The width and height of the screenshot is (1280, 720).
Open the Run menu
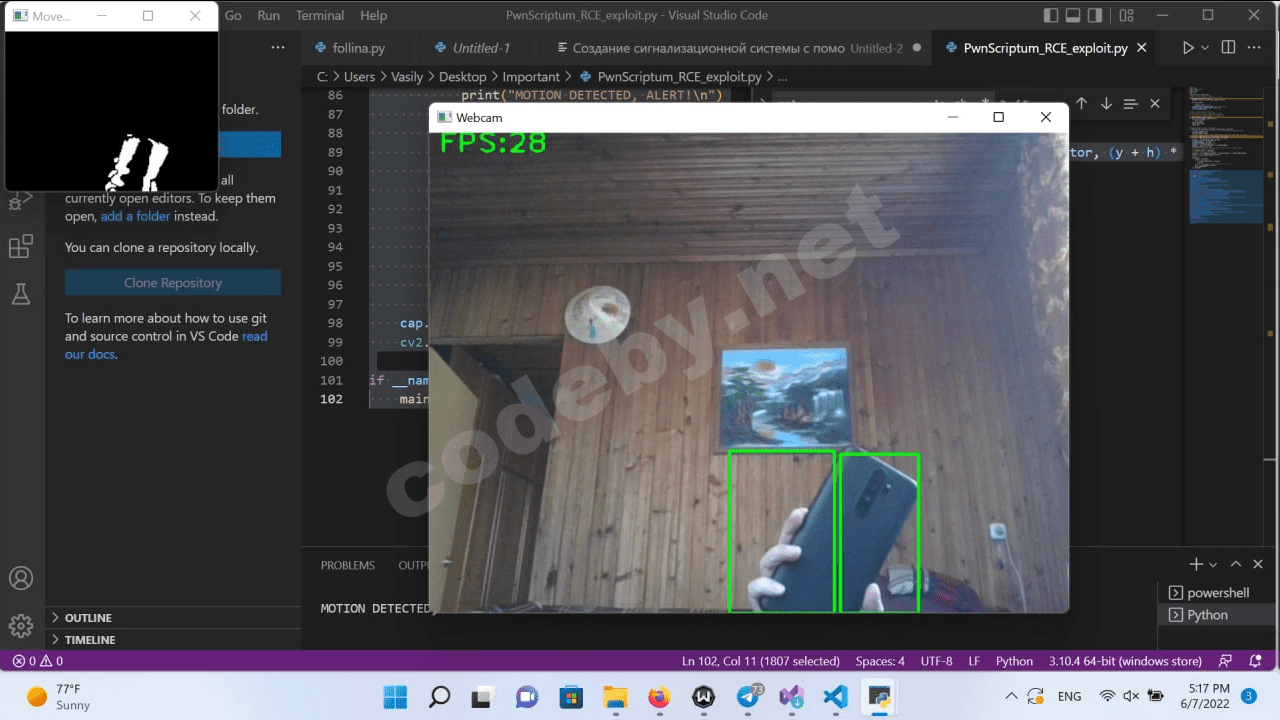(x=268, y=15)
